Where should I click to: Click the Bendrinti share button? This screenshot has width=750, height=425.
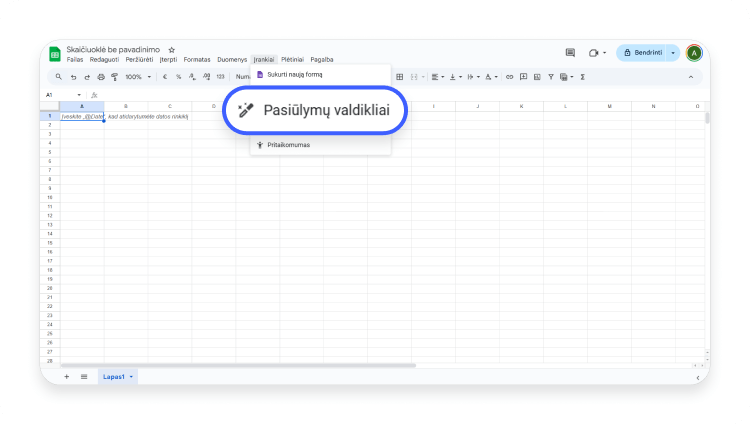(x=643, y=53)
